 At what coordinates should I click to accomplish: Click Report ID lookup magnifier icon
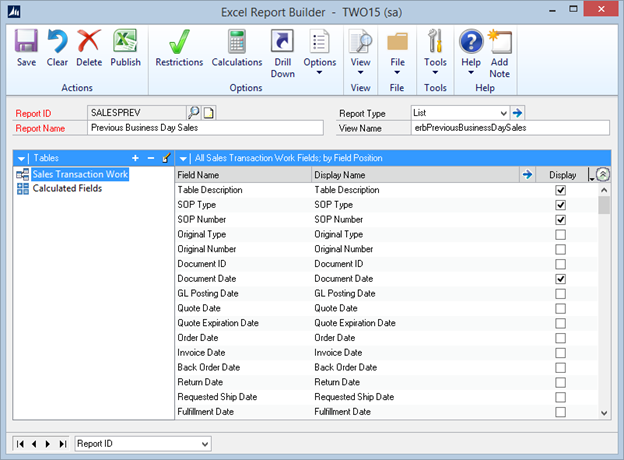(193, 113)
